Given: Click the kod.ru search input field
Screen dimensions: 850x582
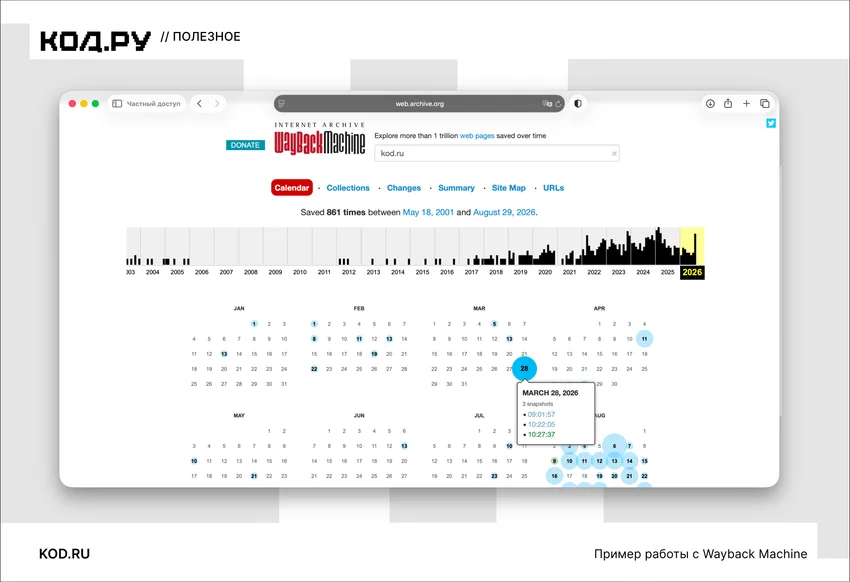Looking at the screenshot, I should click(x=497, y=153).
